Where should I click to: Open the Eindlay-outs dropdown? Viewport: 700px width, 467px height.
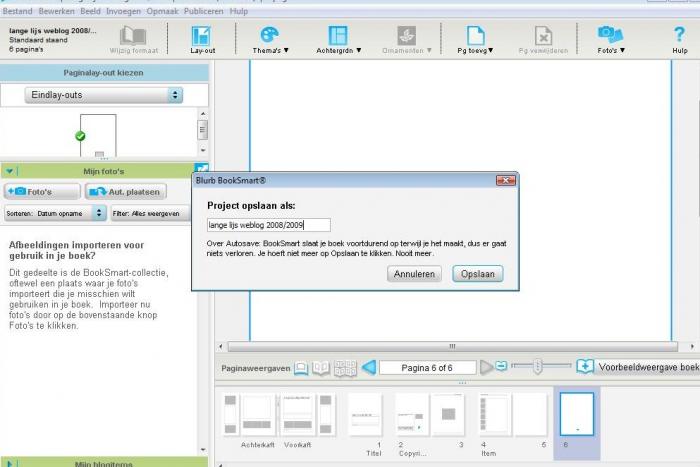(x=104, y=95)
